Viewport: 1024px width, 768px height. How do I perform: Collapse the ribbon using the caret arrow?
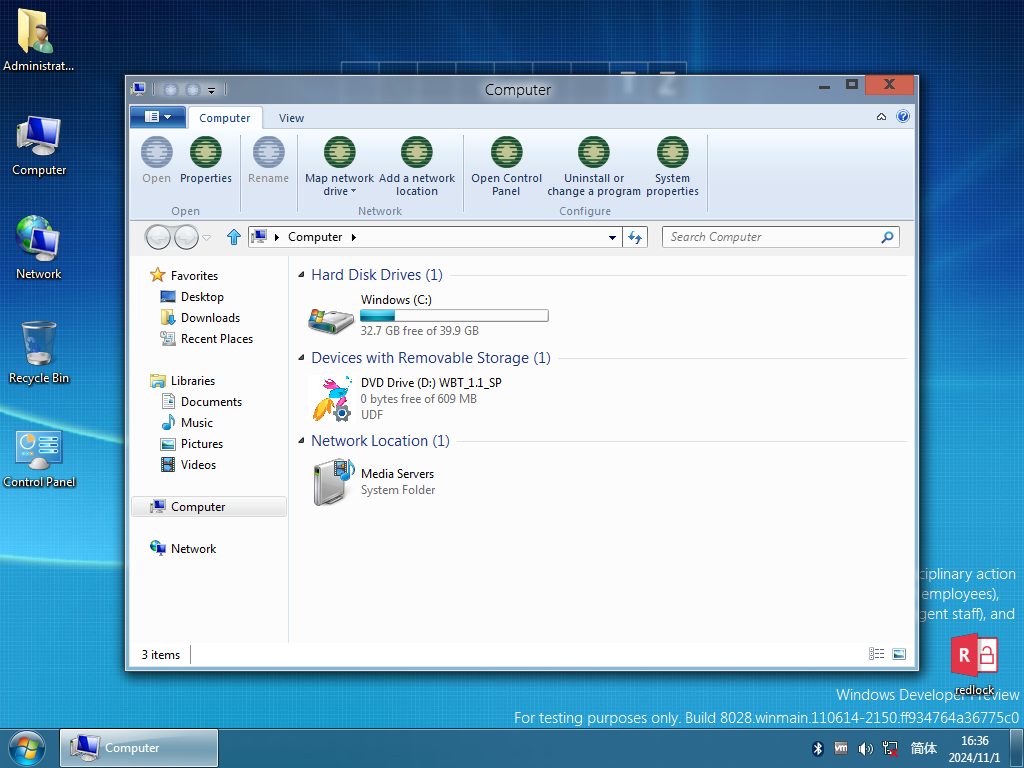[881, 117]
